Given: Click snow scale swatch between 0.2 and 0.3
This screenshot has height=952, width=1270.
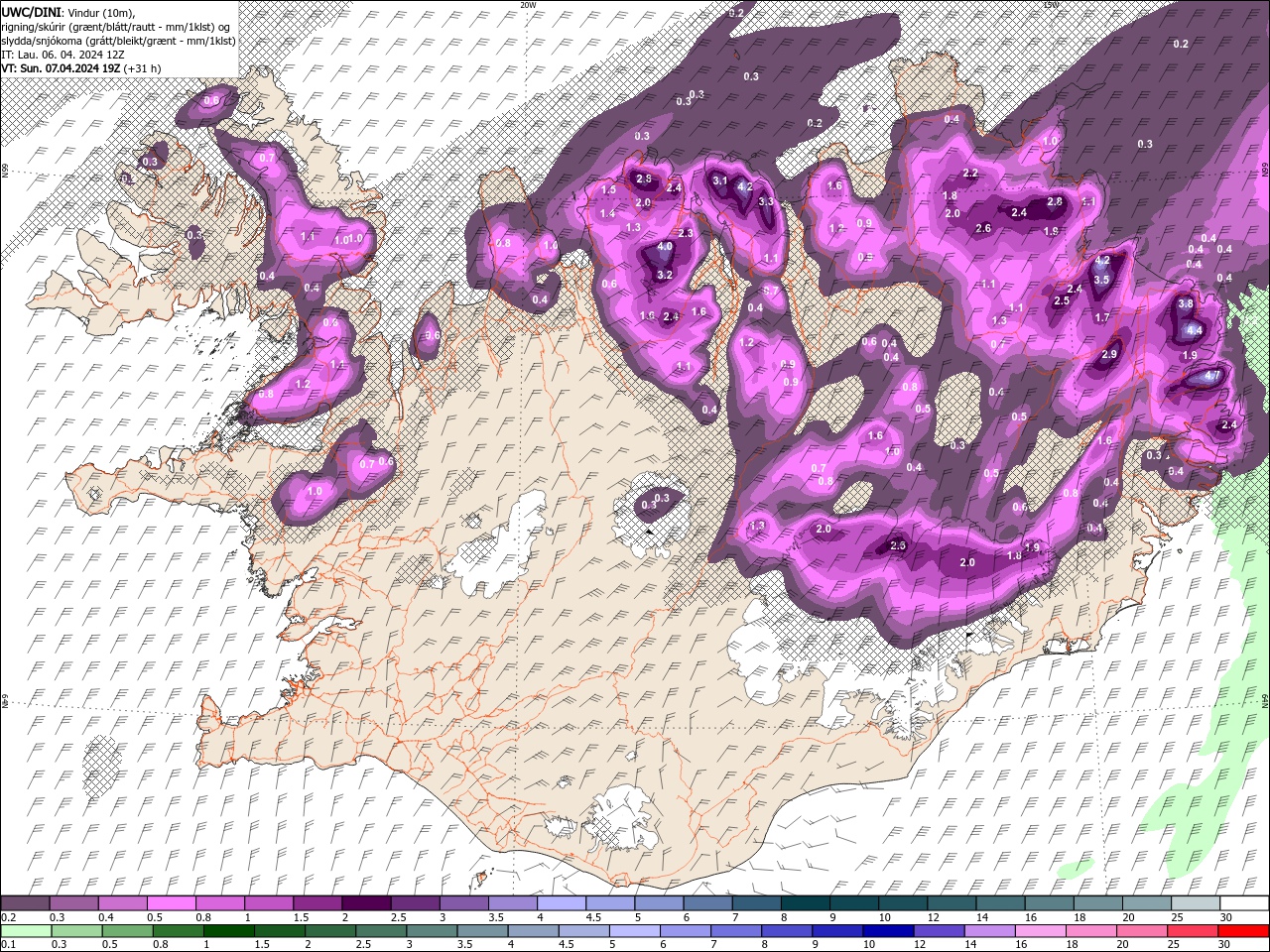Looking at the screenshot, I should tap(25, 903).
